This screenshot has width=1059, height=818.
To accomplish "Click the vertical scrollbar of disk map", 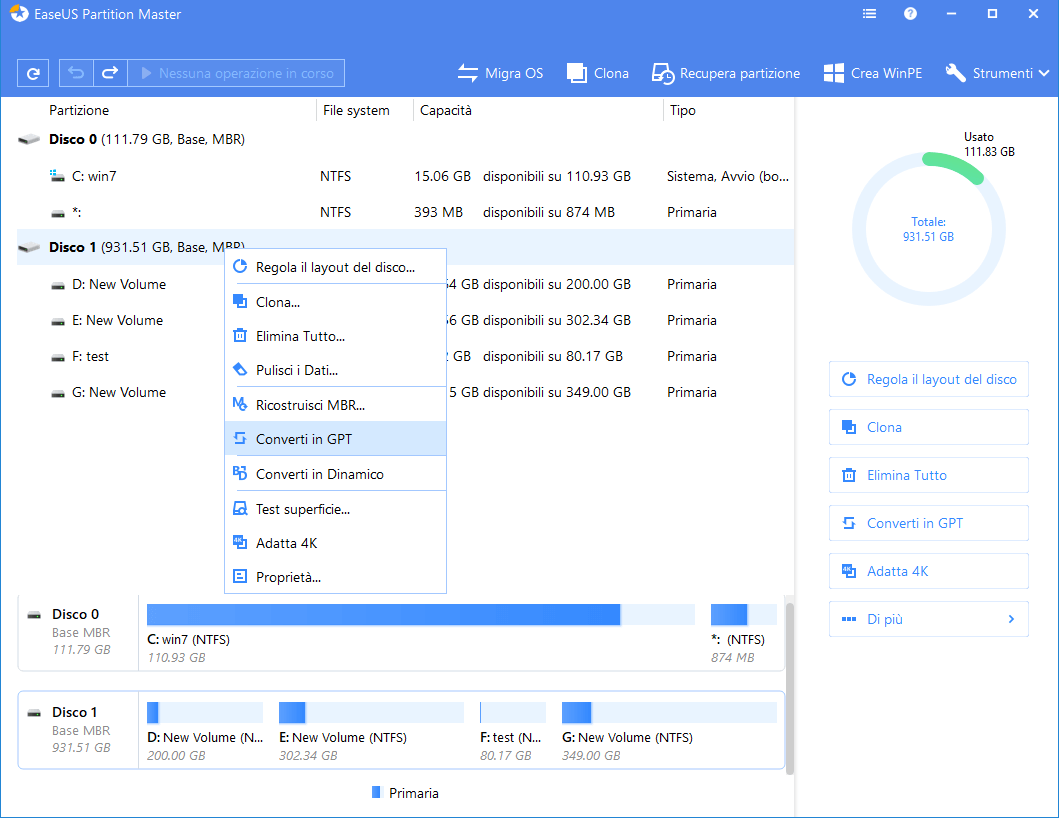I will coord(790,688).
